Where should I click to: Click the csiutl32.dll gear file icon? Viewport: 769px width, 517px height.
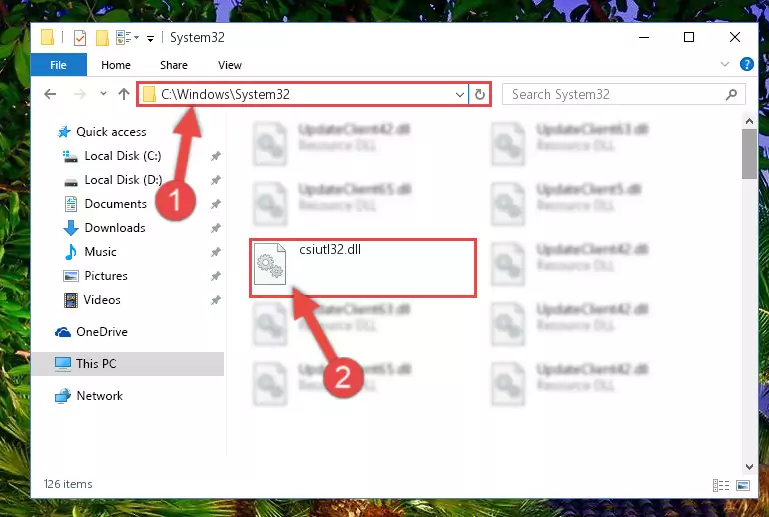pos(270,263)
